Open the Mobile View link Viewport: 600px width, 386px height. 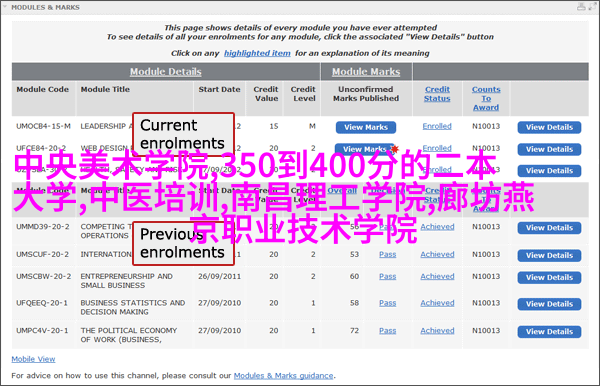[x=33, y=359]
